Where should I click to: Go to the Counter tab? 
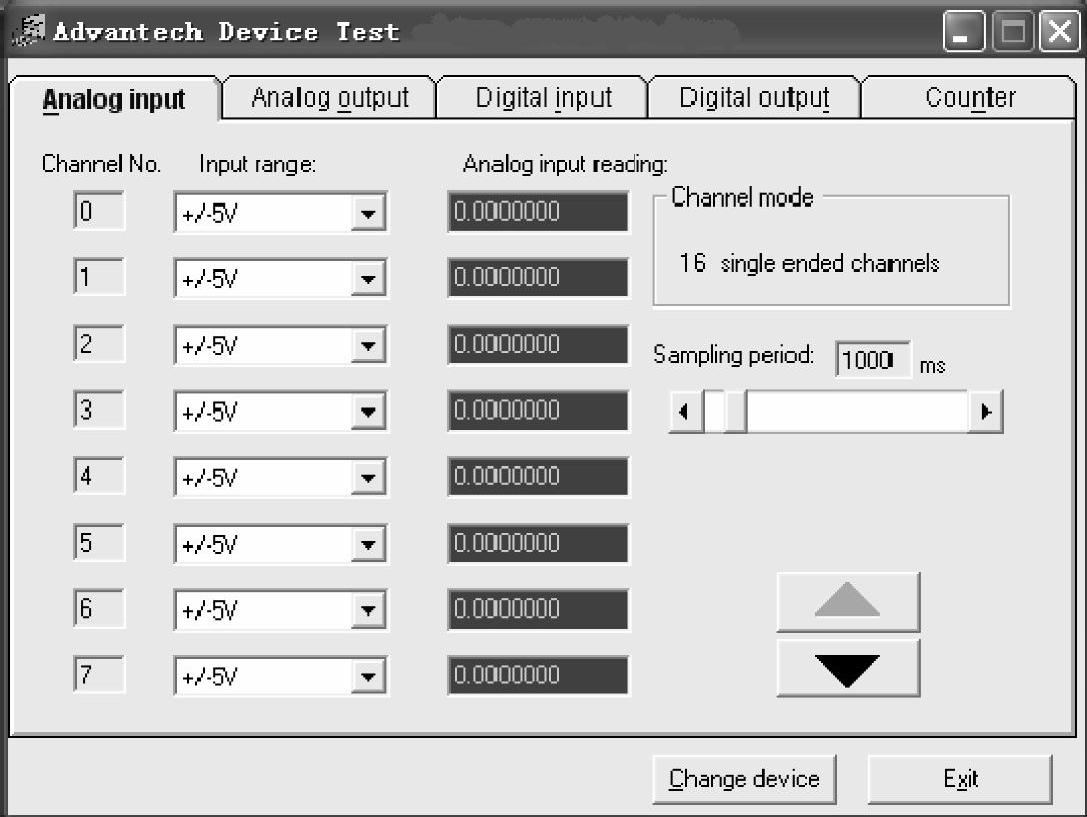[x=970, y=98]
